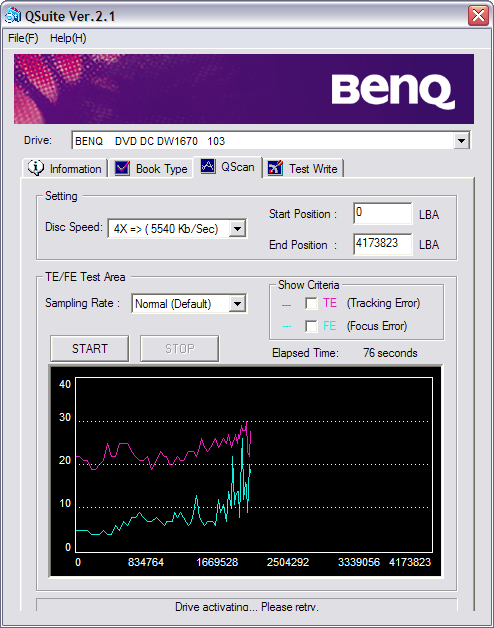This screenshot has height=628, width=494.
Task: Click the 3339056 x-axis label
Action: [359, 562]
